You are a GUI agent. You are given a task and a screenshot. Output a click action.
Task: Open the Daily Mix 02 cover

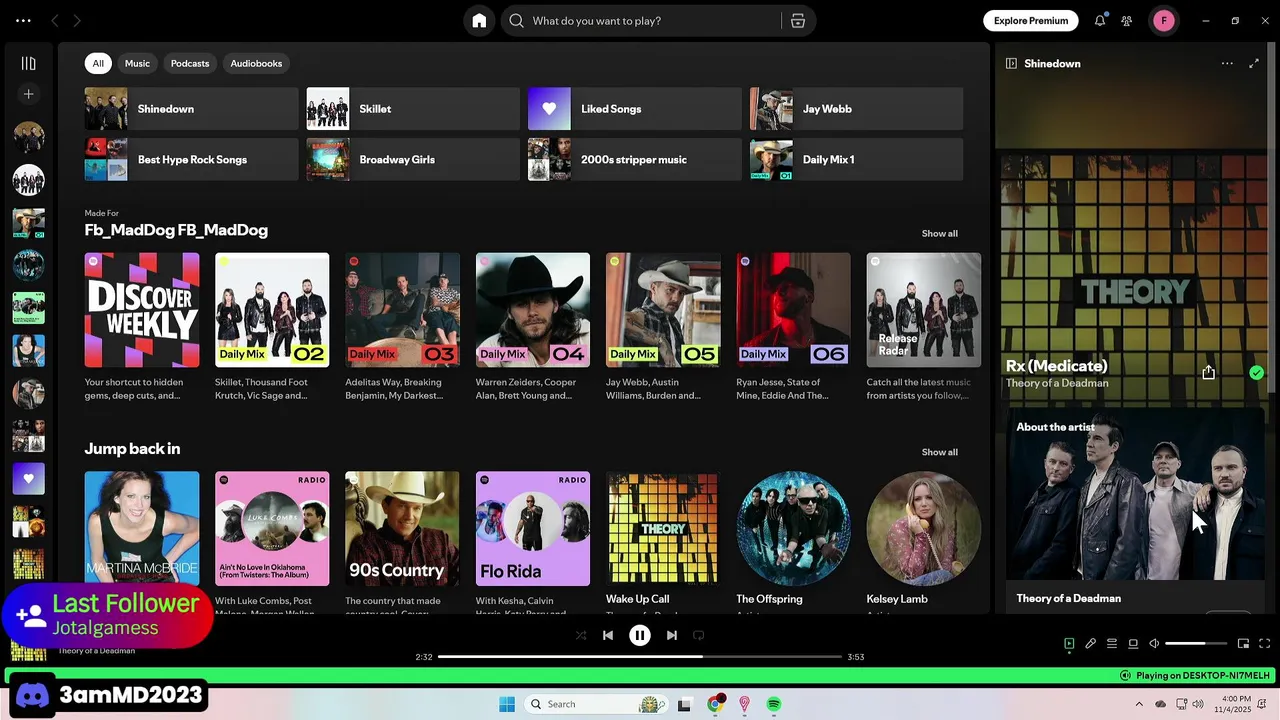pyautogui.click(x=272, y=310)
